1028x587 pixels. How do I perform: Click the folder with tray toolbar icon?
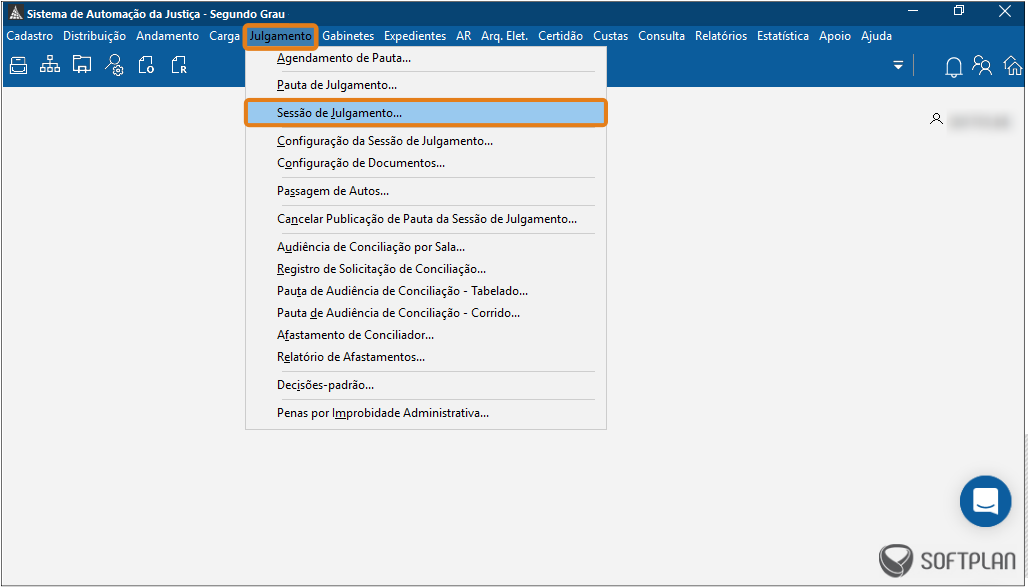pos(82,65)
